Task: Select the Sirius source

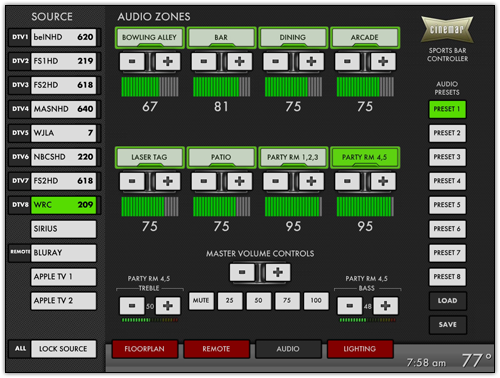Action: click(x=63, y=229)
